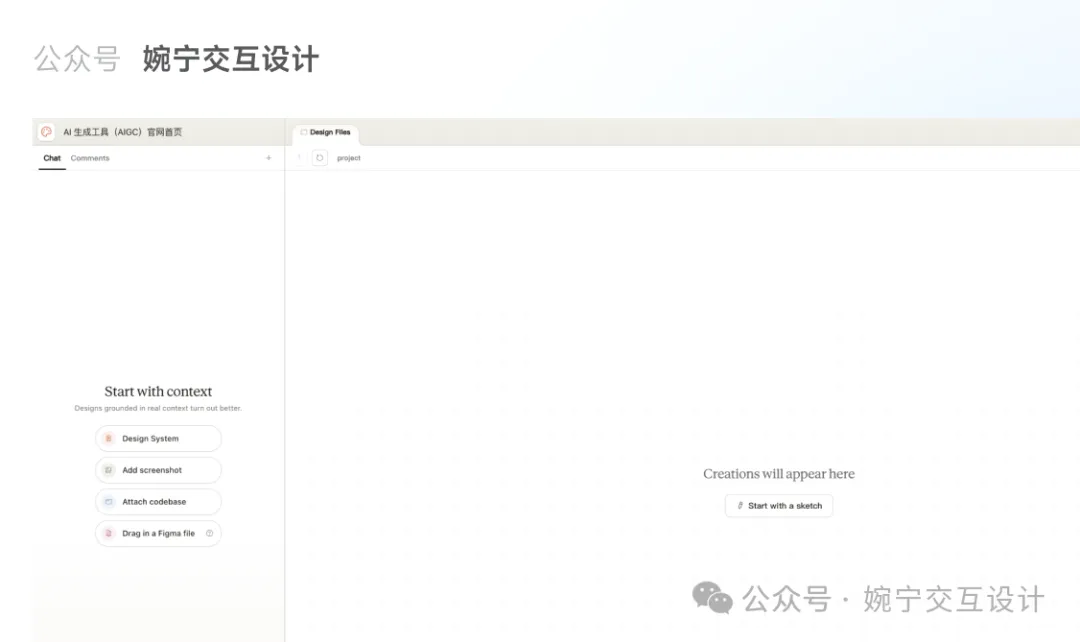Select the Chat tab
The image size is (1080, 642).
51,158
